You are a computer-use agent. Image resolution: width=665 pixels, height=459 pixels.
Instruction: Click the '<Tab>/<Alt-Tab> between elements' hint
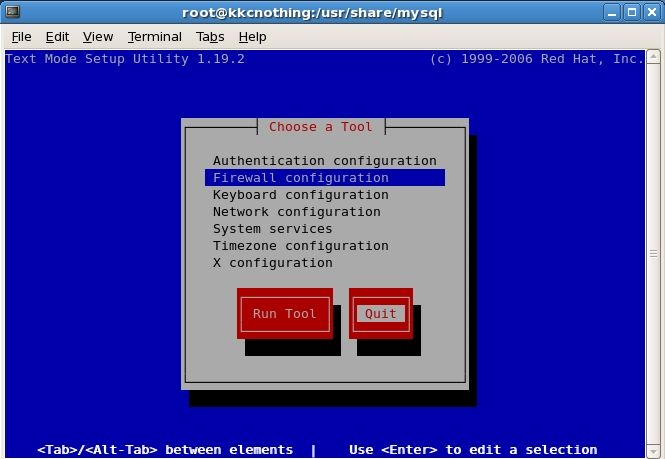(165, 450)
